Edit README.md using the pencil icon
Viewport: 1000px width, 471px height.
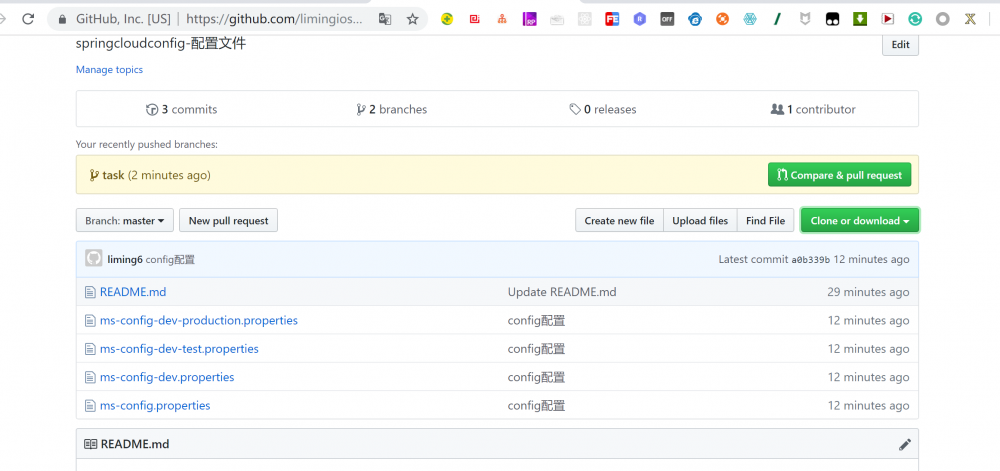click(904, 445)
